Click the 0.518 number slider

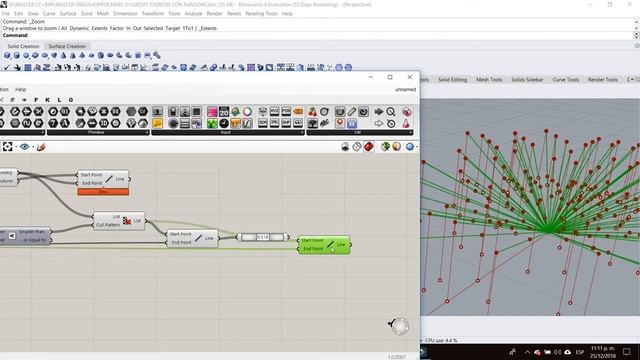click(x=262, y=237)
